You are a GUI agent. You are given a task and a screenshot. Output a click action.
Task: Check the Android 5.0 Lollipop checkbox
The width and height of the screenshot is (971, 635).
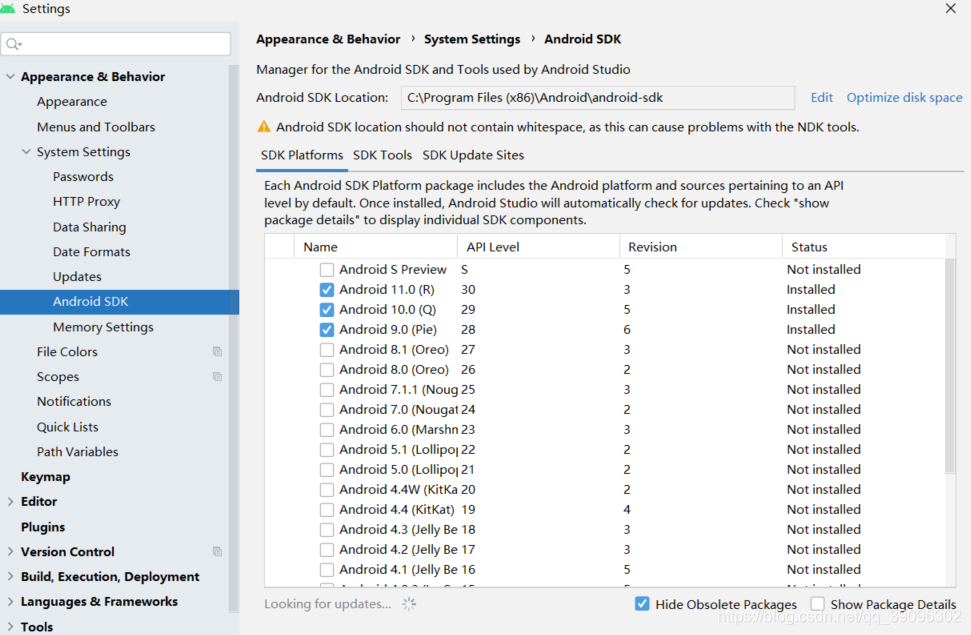[326, 470]
